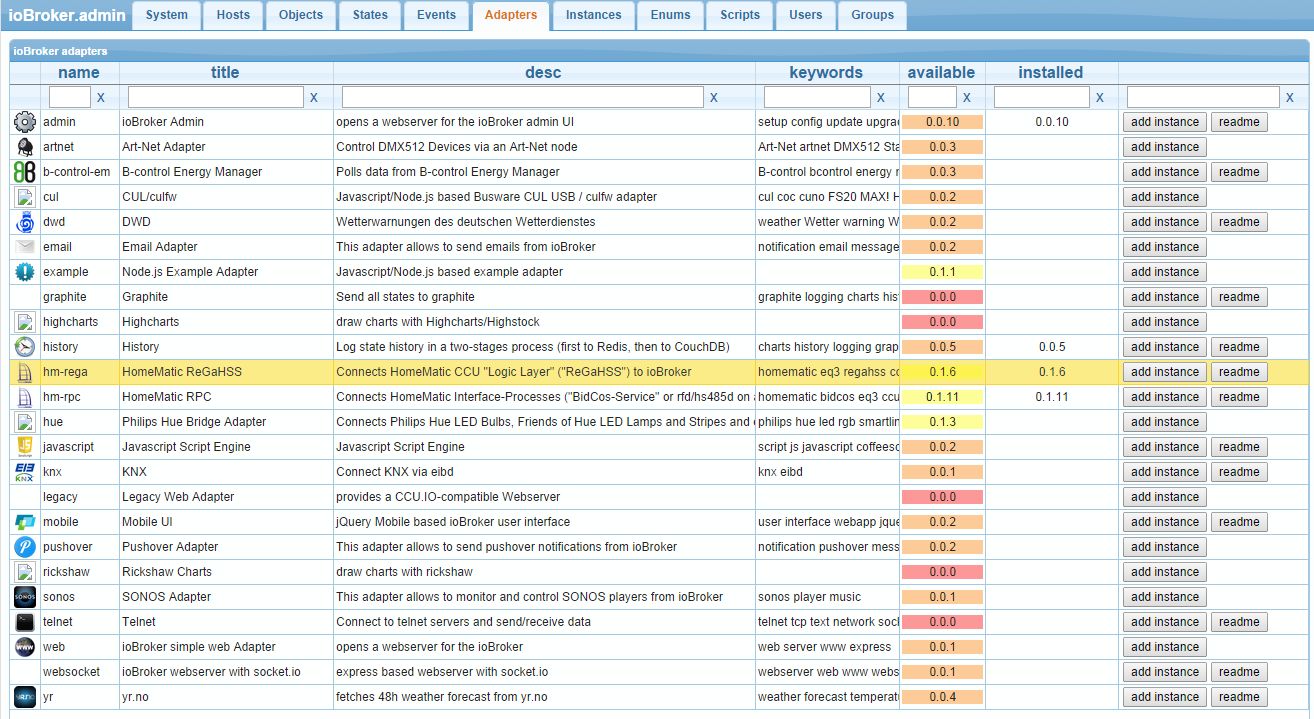Click the highcharts adapter broken-image icon

[x=25, y=322]
